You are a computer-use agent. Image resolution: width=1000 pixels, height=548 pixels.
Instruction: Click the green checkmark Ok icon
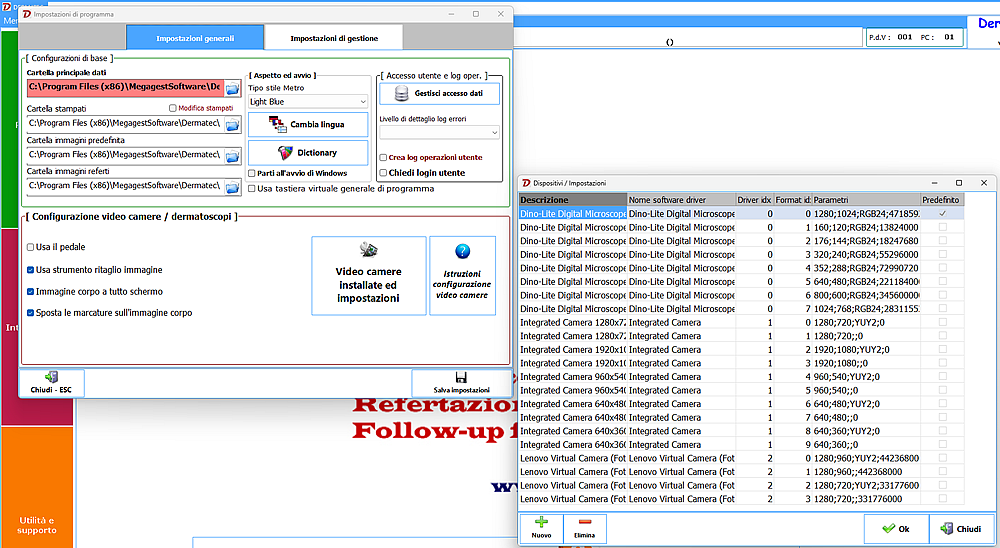coord(888,528)
